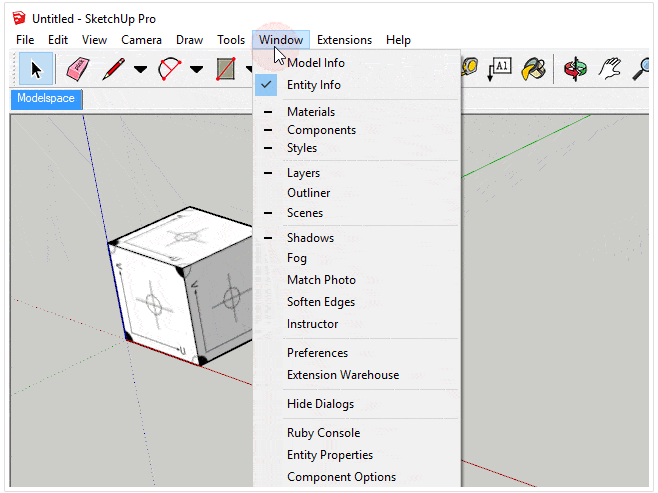Click the SketchUp logo in title bar

19,18
